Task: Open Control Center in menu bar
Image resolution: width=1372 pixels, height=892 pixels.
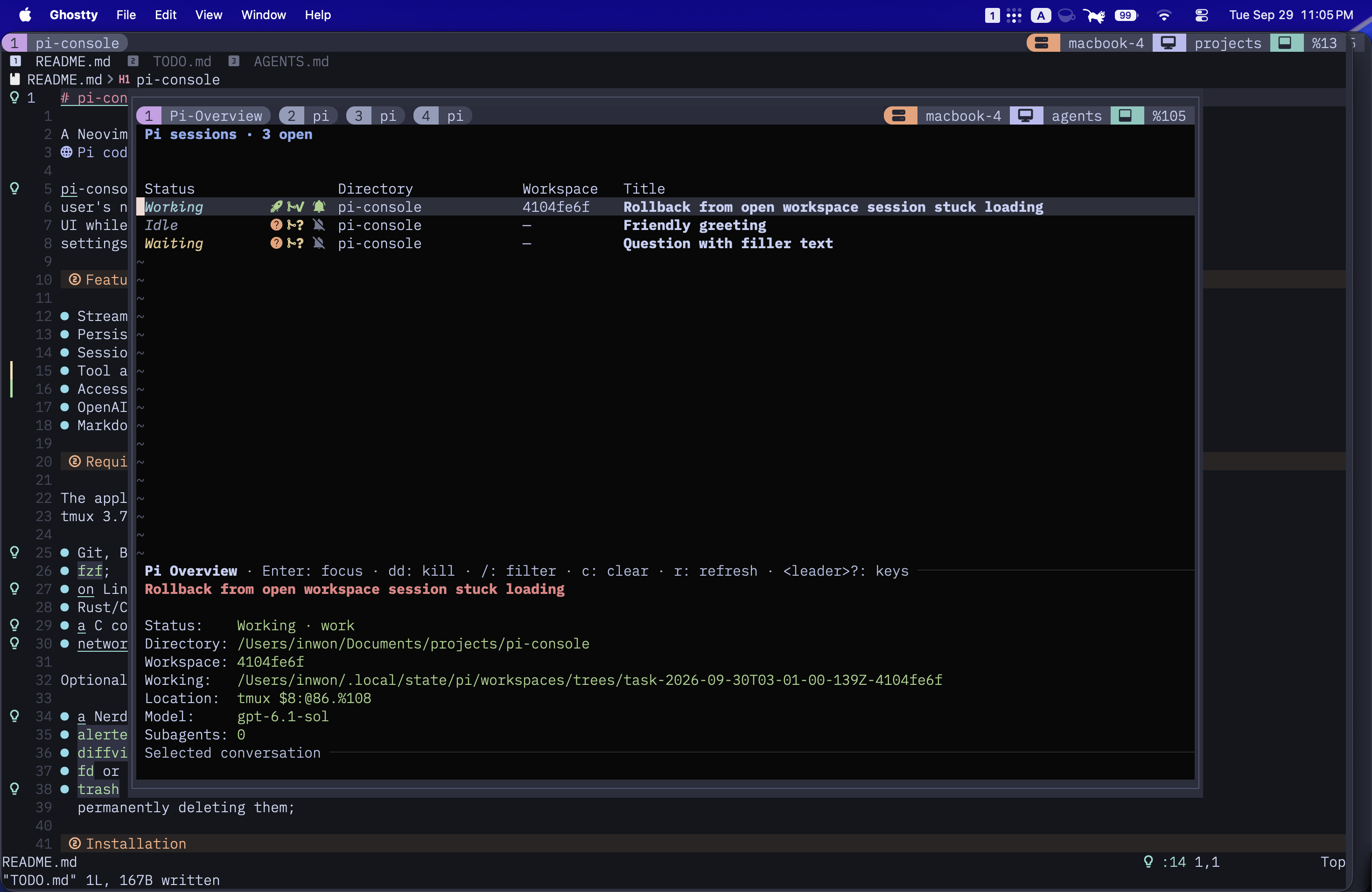Action: [1201, 15]
